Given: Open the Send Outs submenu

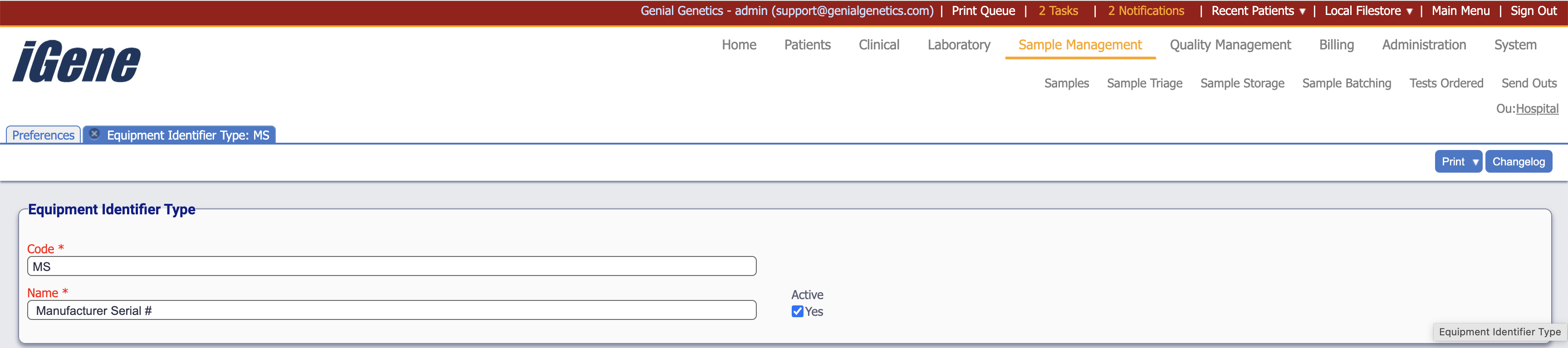Looking at the screenshot, I should (1529, 83).
